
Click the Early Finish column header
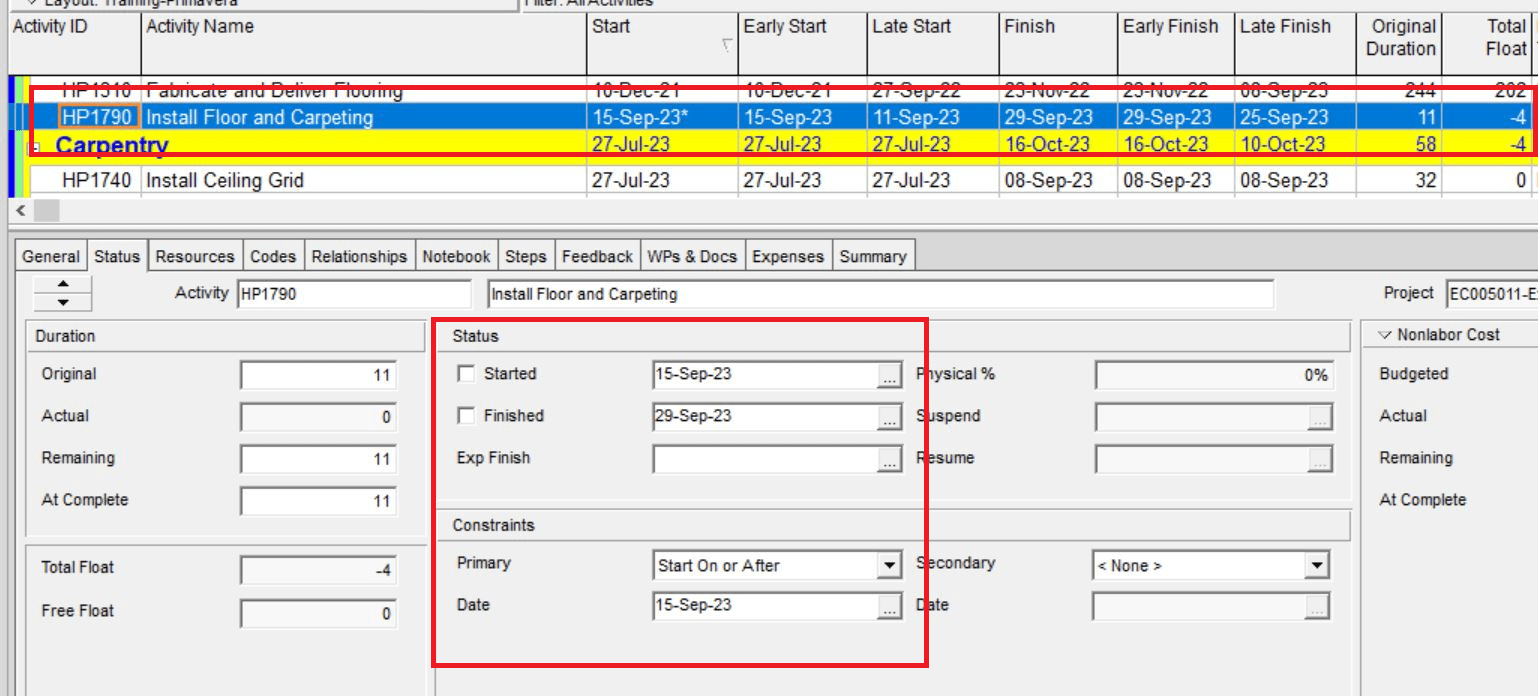(x=1176, y=44)
